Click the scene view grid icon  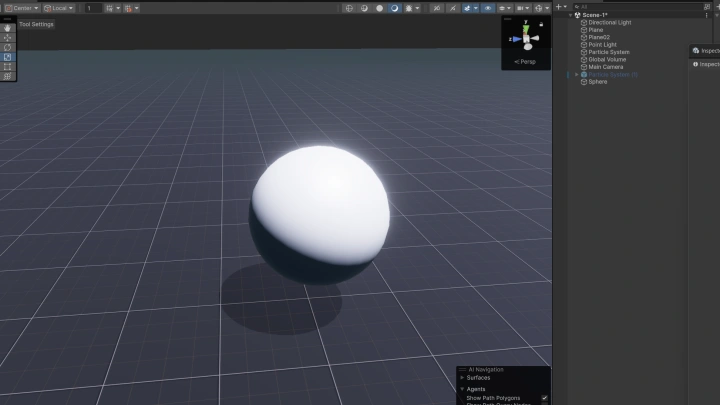[x=502, y=8]
